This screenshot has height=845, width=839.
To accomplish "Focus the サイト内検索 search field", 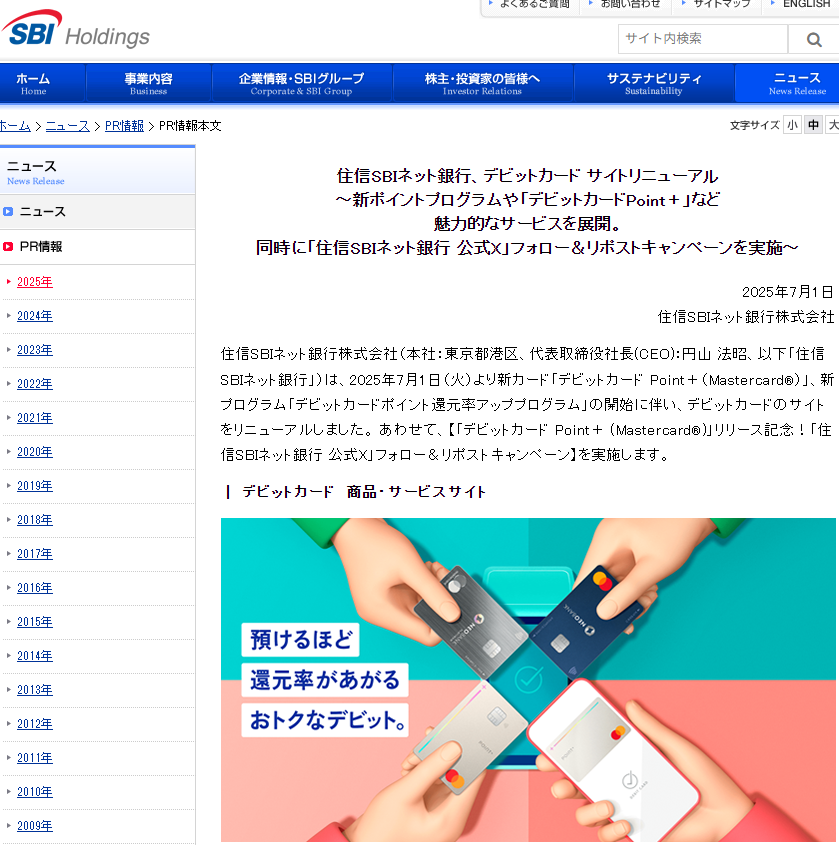I will pos(703,39).
